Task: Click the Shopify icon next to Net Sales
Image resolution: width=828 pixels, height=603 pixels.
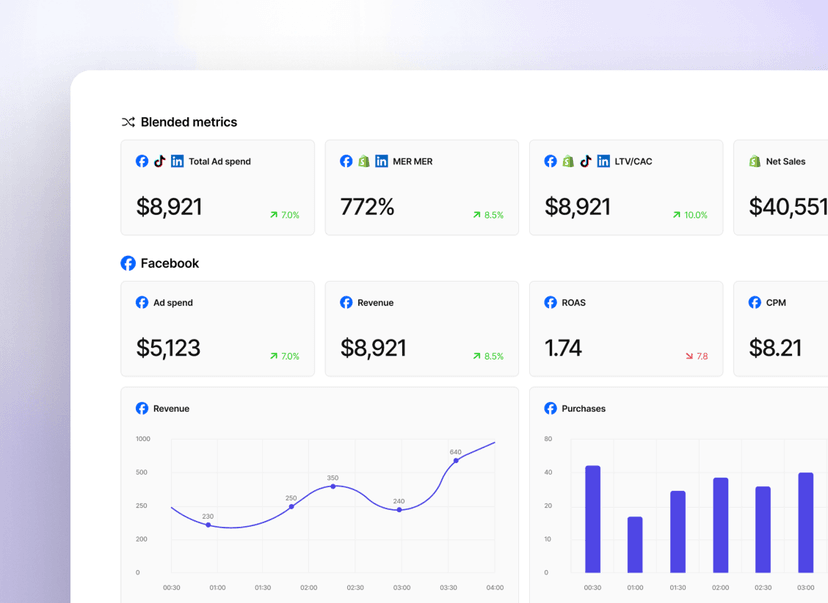Action: click(755, 161)
